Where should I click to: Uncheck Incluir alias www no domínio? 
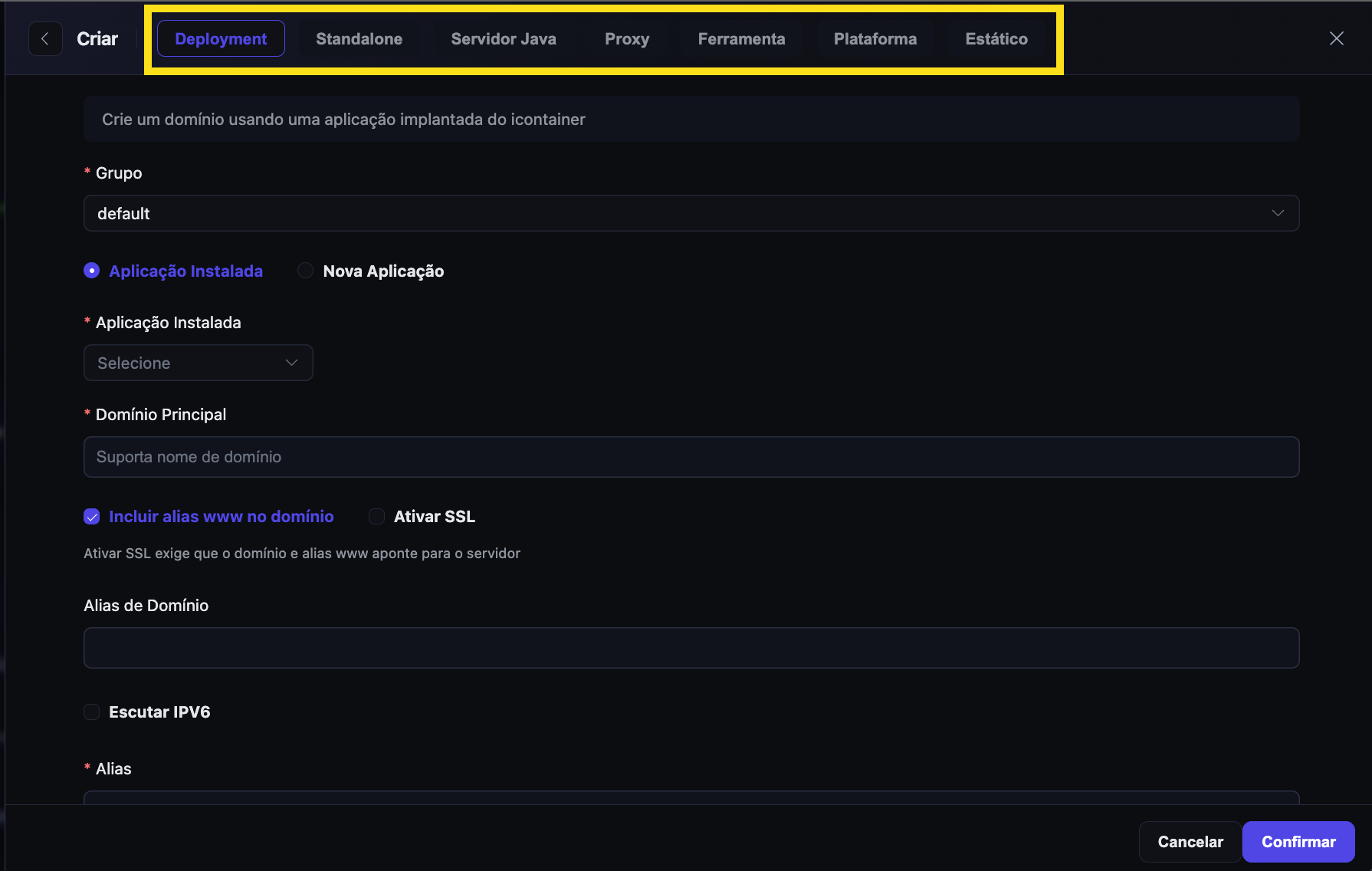click(91, 517)
